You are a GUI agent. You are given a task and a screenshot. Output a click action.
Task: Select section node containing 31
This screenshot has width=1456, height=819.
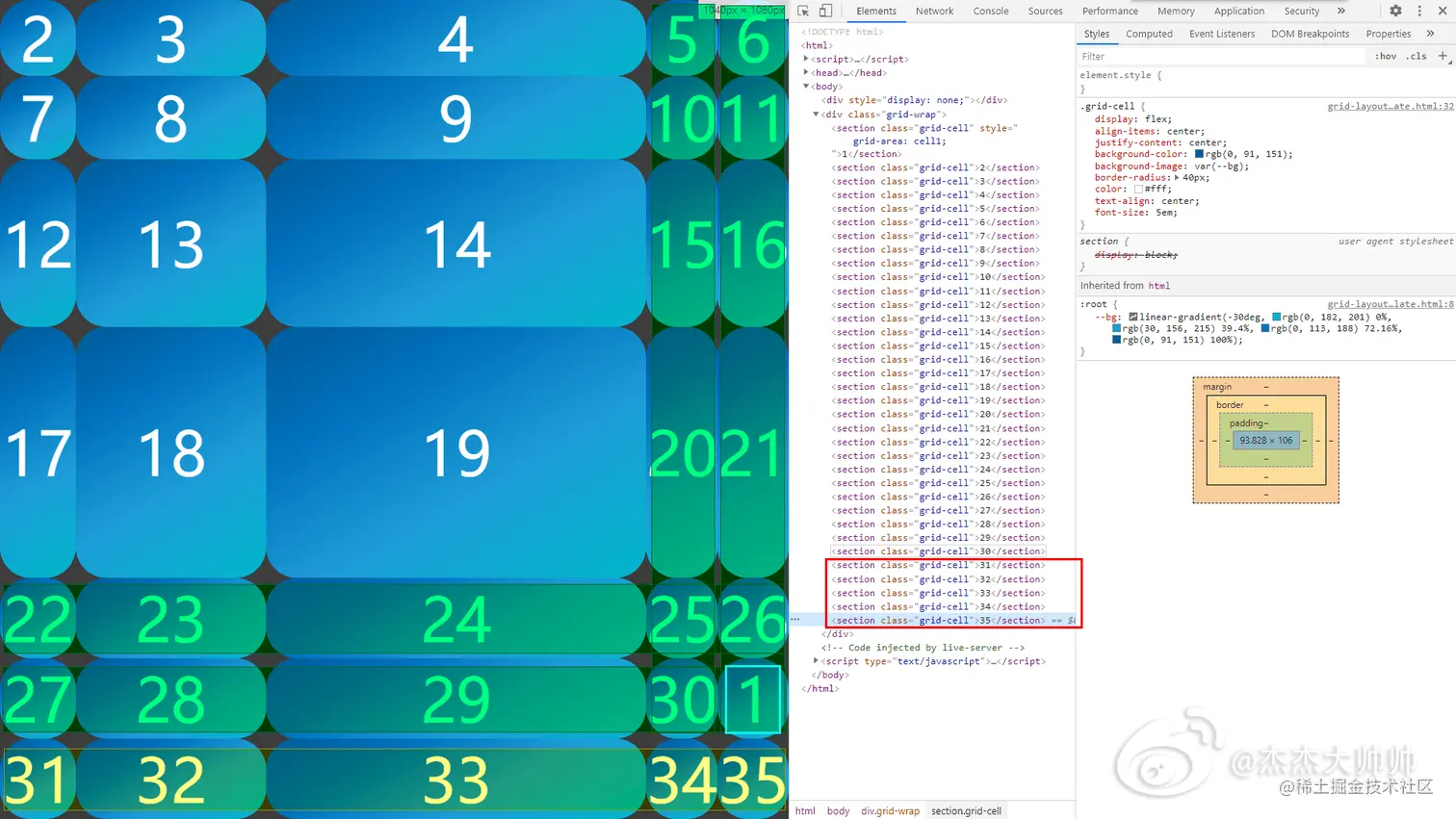(938, 565)
